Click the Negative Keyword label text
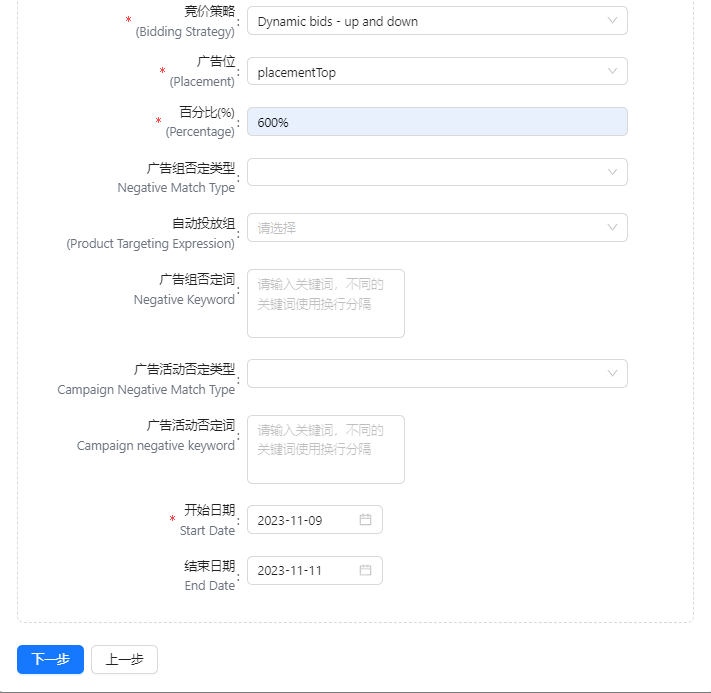Image resolution: width=711 pixels, height=693 pixels. [184, 300]
